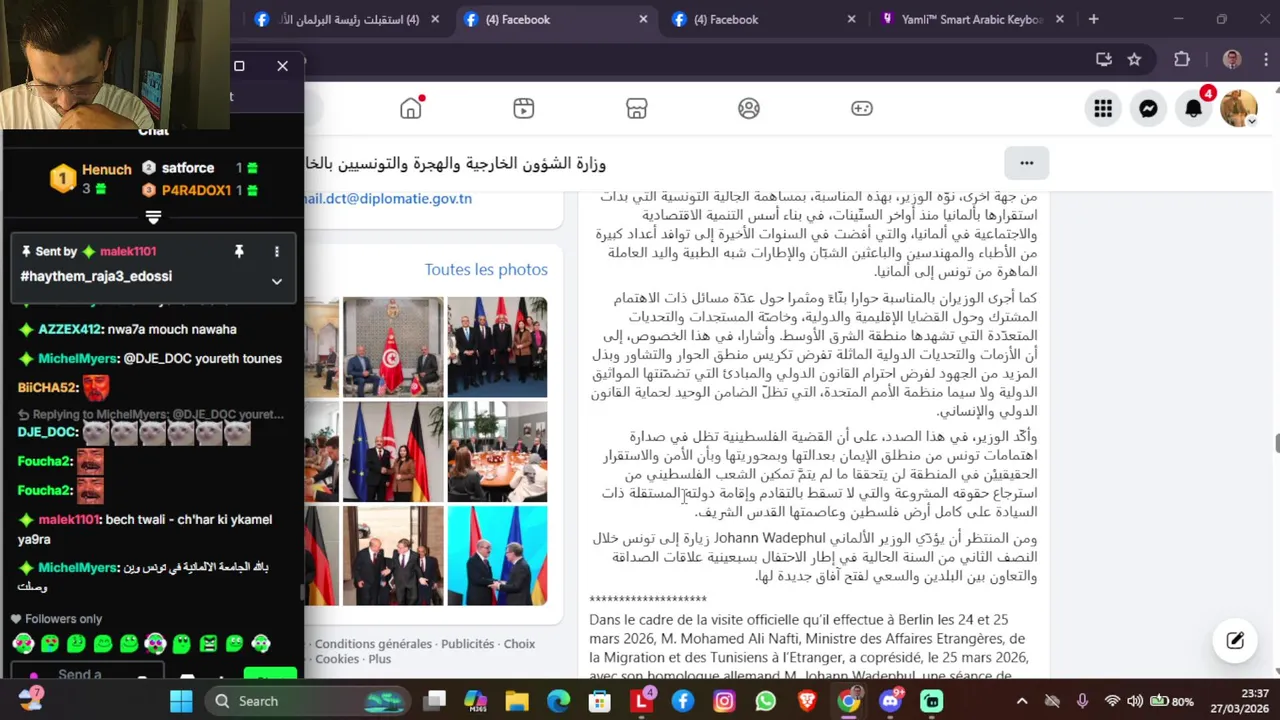This screenshot has width=1280, height=720.
Task: Select the last emote in chat emote row
Action: click(261, 643)
